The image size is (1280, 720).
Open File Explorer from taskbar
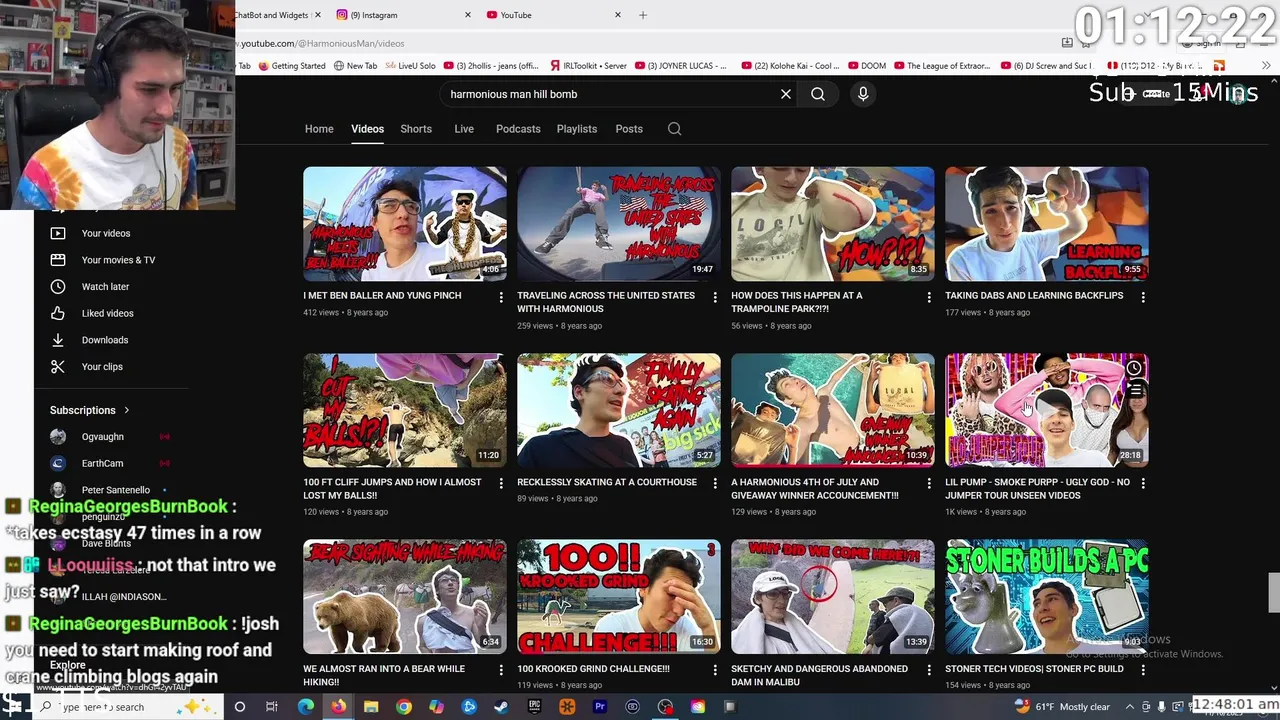coord(371,707)
